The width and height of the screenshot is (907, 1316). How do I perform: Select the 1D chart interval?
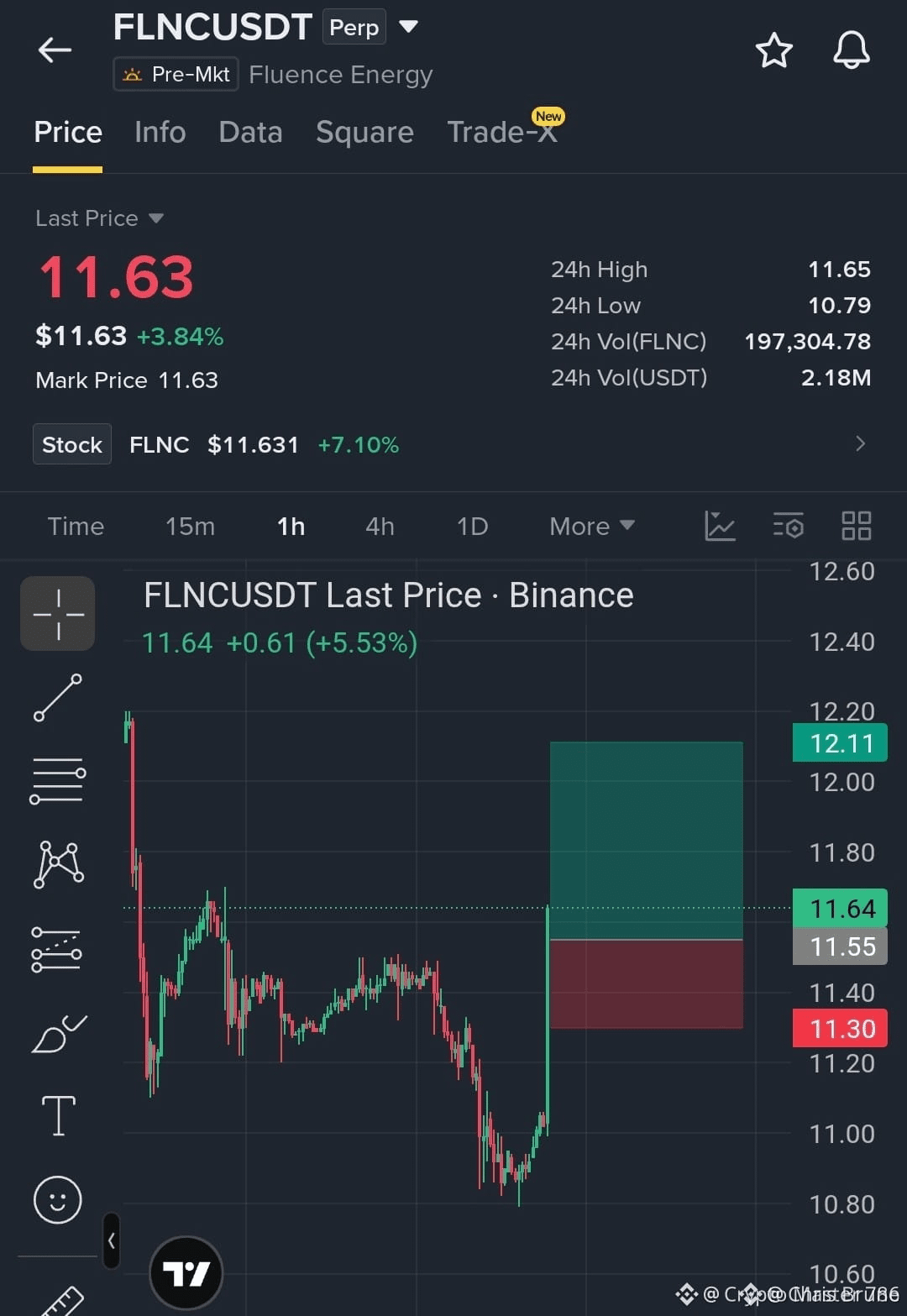click(472, 527)
